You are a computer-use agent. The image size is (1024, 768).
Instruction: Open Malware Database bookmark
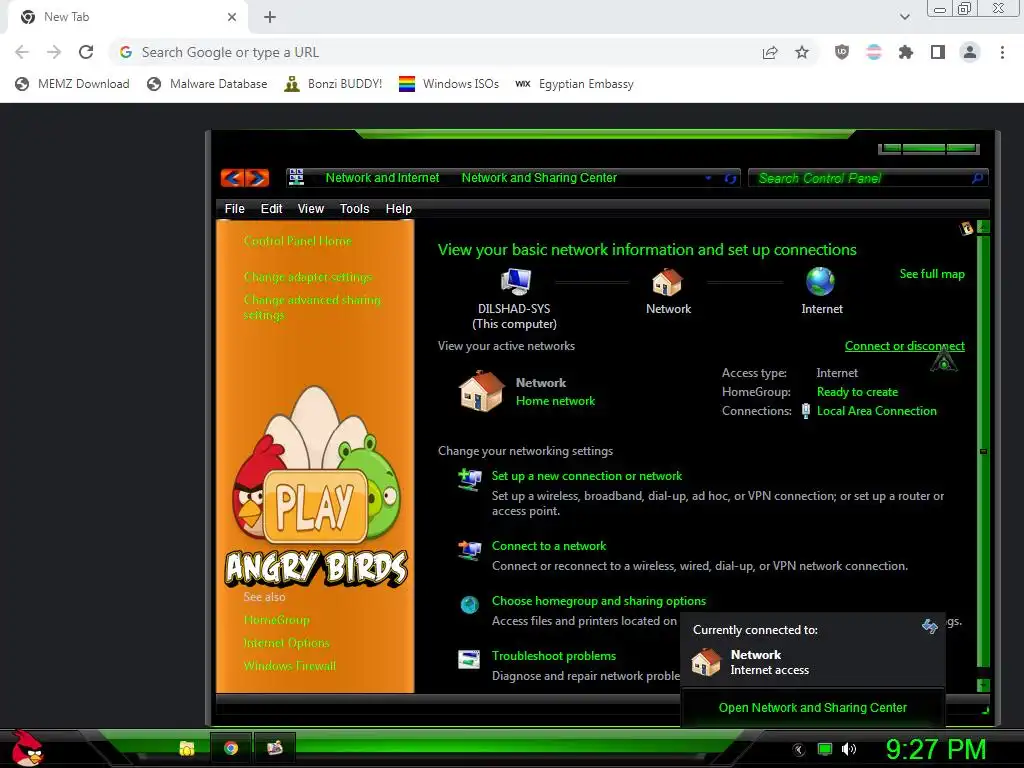click(x=207, y=84)
